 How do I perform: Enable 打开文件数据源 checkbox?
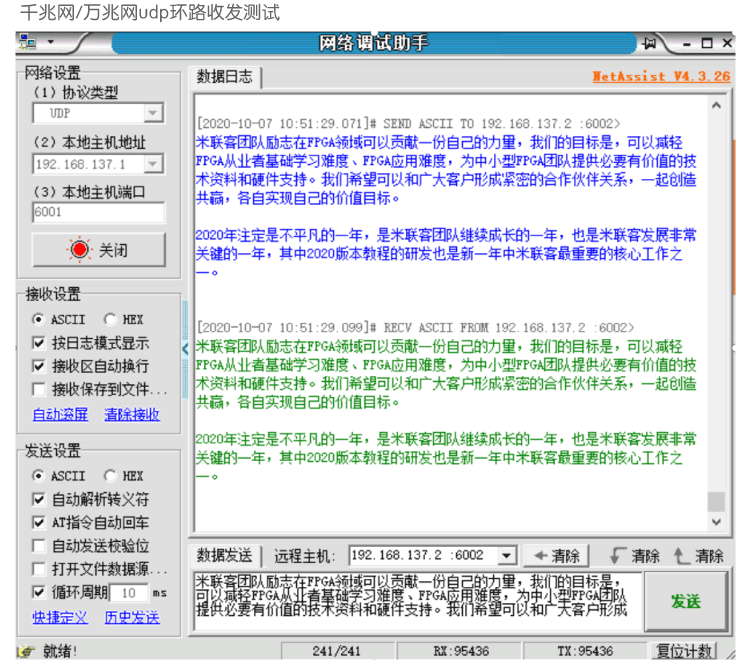[x=99, y=569]
